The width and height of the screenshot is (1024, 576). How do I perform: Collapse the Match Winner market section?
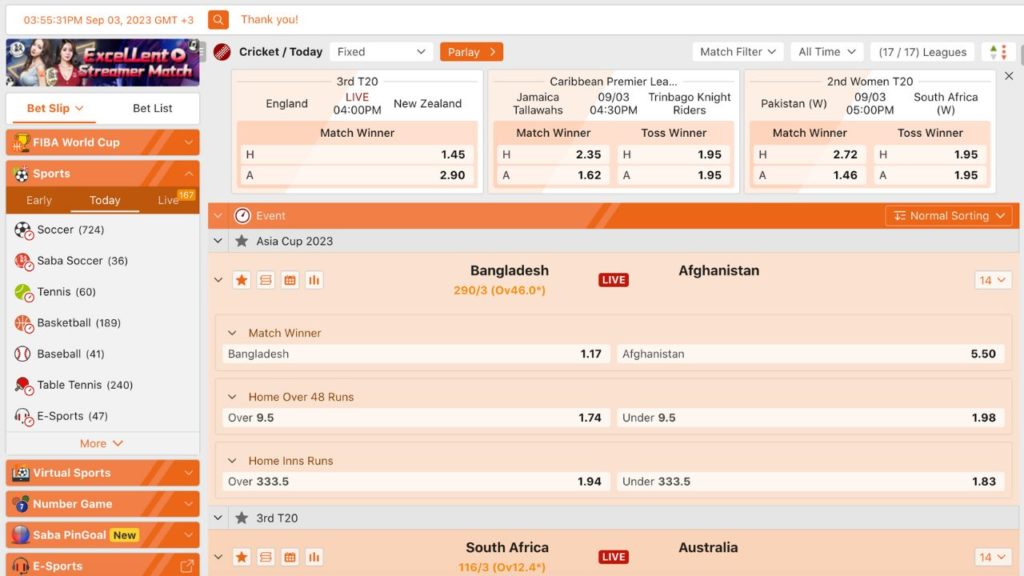(232, 333)
